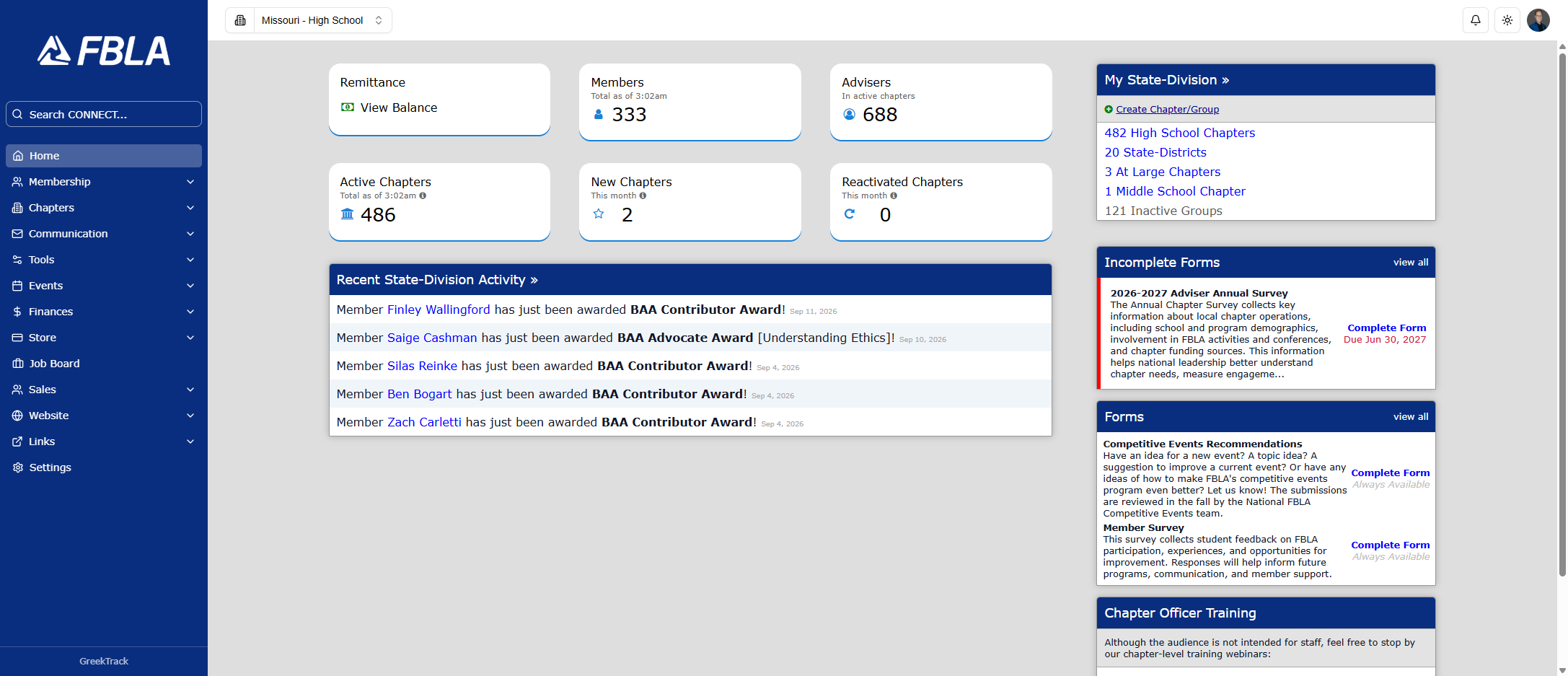Click the Events calendar icon
This screenshot has height=676, width=1568.
17,286
